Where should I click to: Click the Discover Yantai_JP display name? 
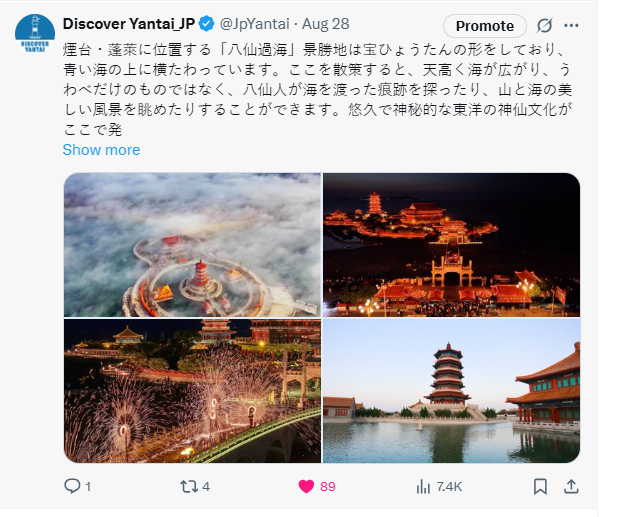(129, 24)
